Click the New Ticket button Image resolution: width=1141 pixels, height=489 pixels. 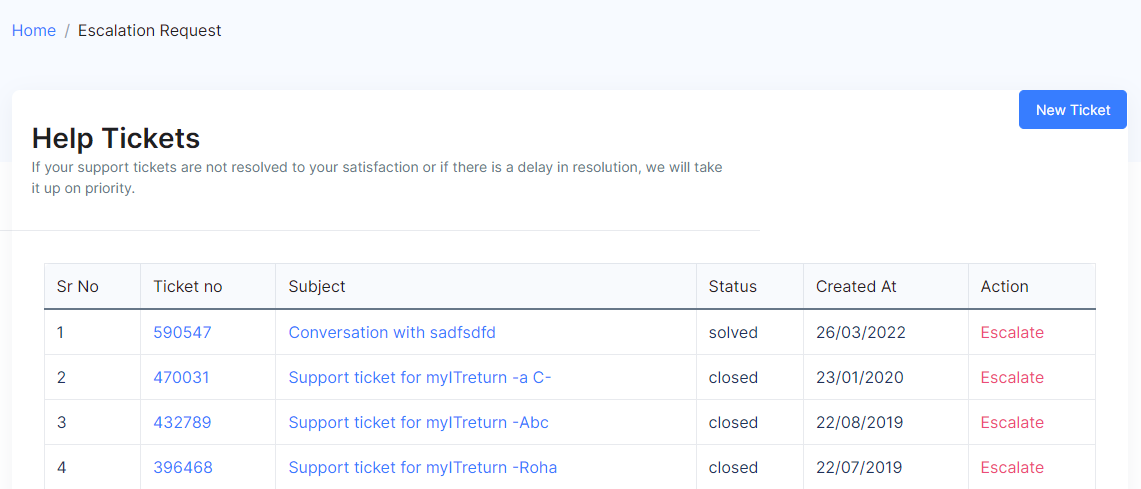(1073, 110)
